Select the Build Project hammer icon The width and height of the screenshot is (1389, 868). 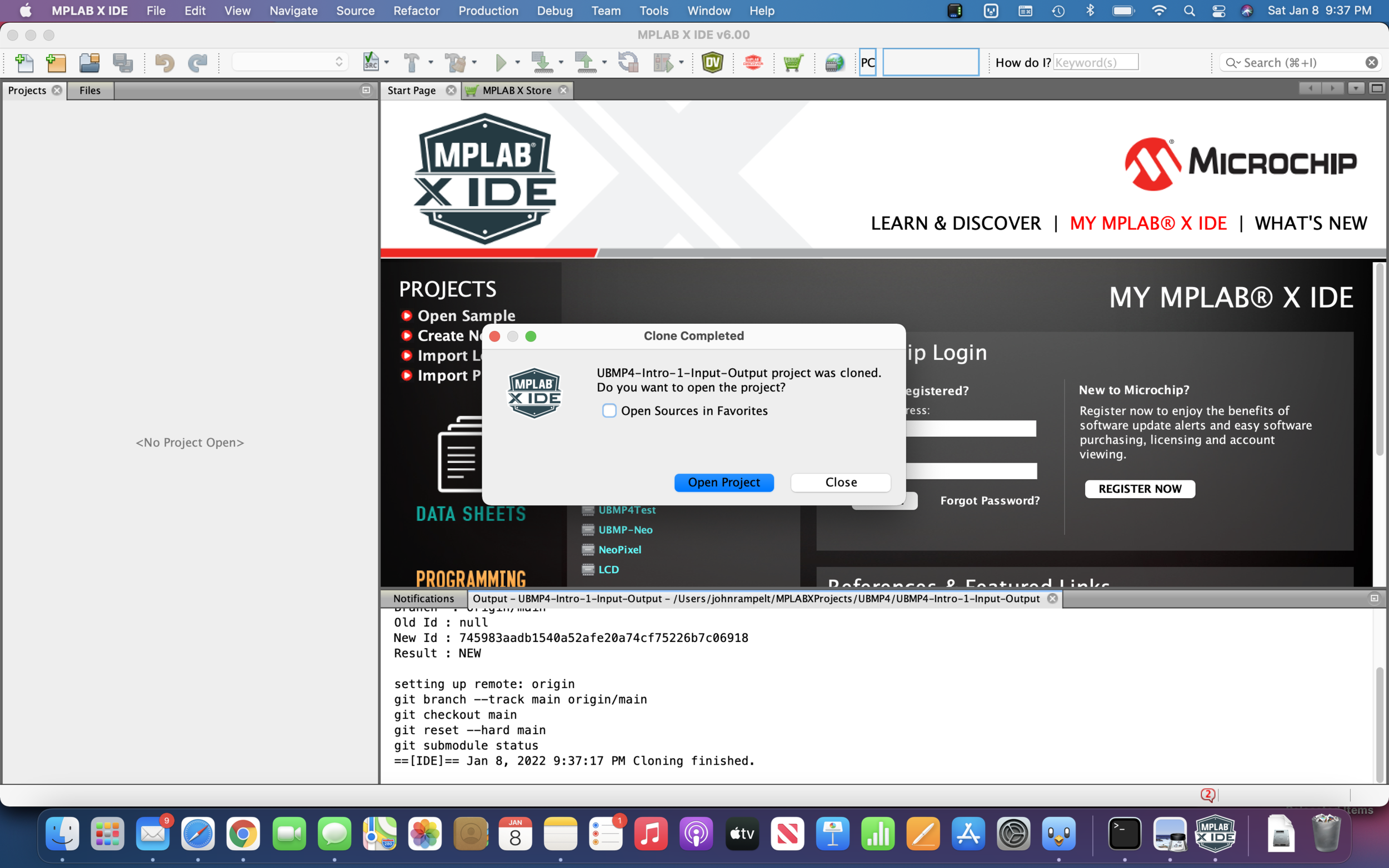[x=412, y=63]
